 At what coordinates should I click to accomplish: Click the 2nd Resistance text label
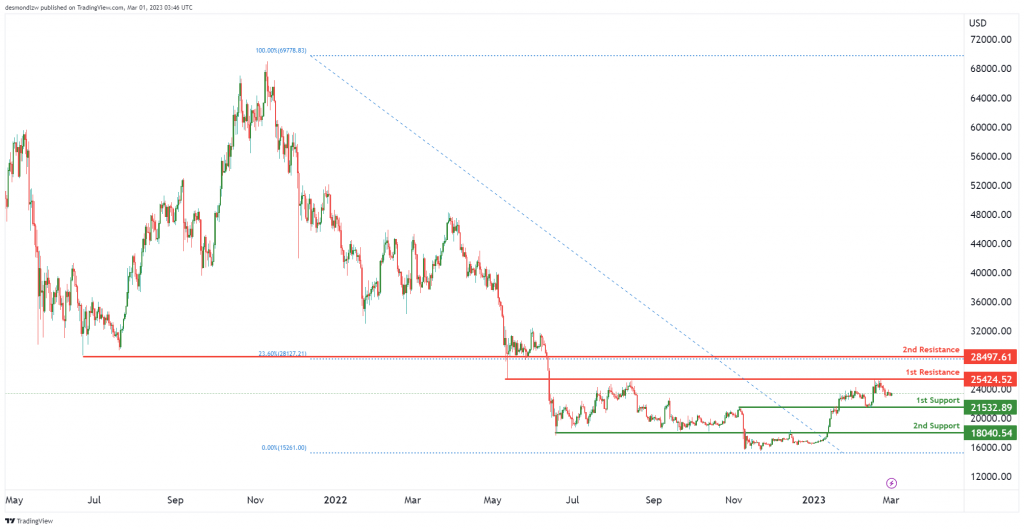pos(931,350)
